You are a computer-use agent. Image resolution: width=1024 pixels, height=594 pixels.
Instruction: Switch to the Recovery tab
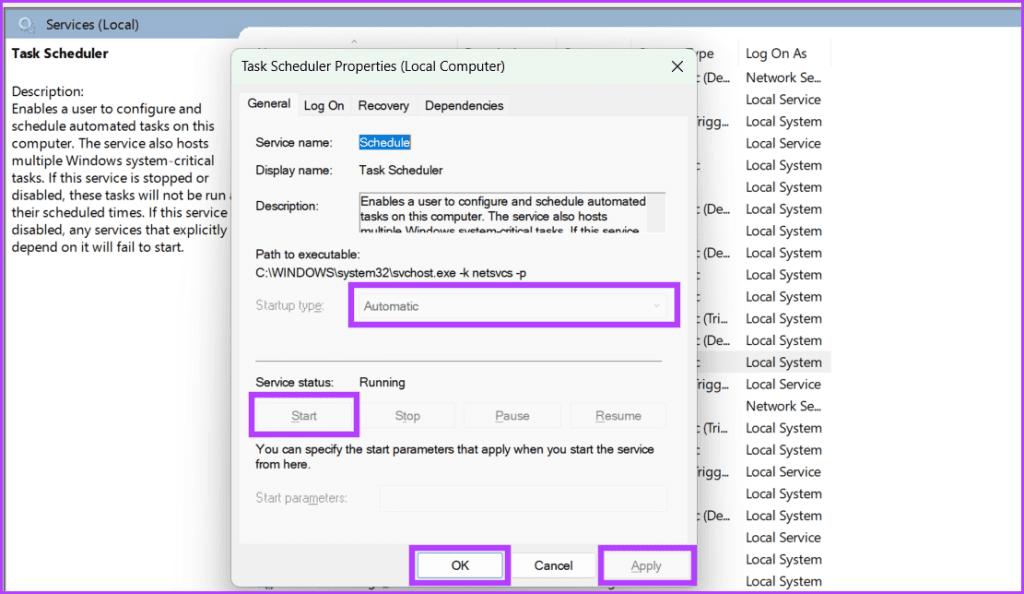point(383,104)
